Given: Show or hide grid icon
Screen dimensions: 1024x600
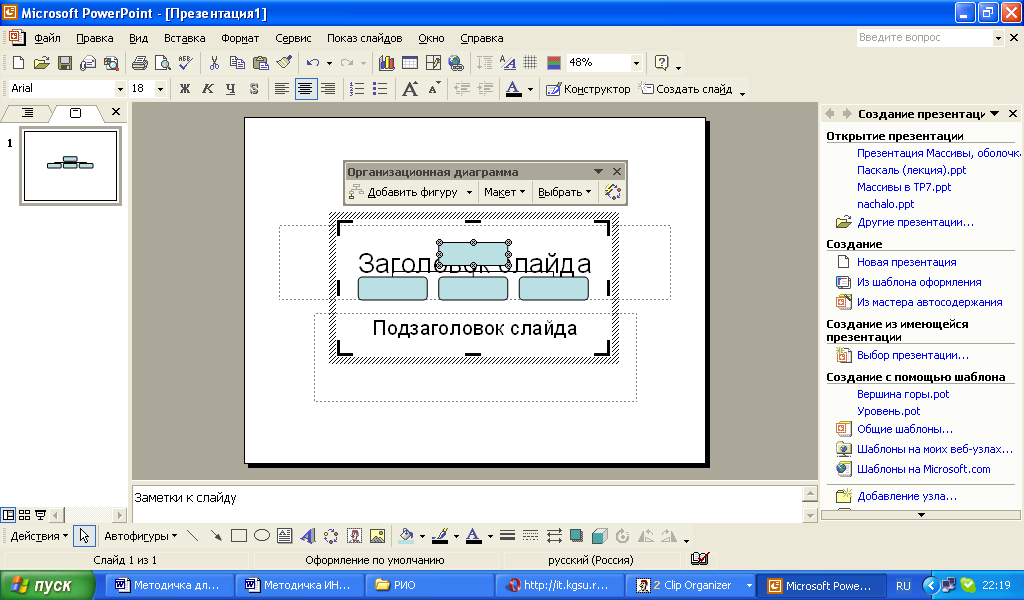Looking at the screenshot, I should point(530,63).
